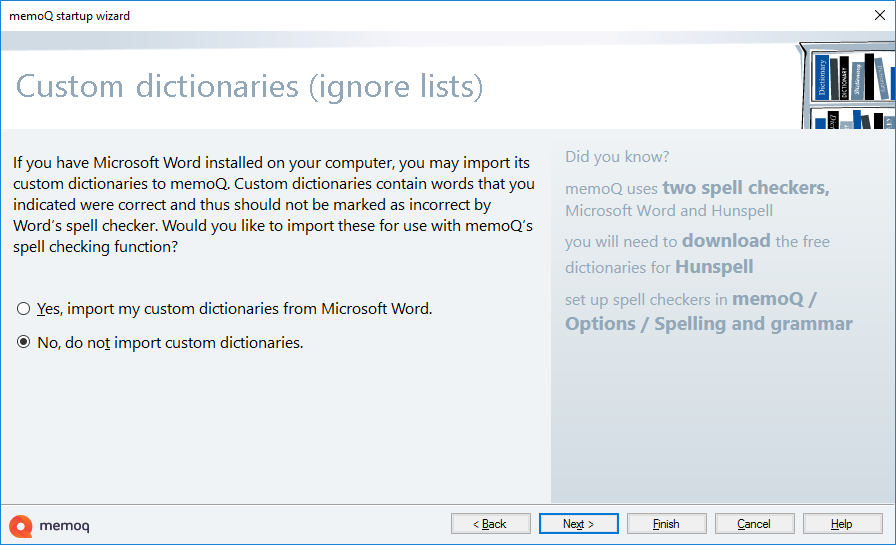Viewport: 896px width, 545px height.
Task: Go to previous page with Back button
Action: (x=491, y=524)
